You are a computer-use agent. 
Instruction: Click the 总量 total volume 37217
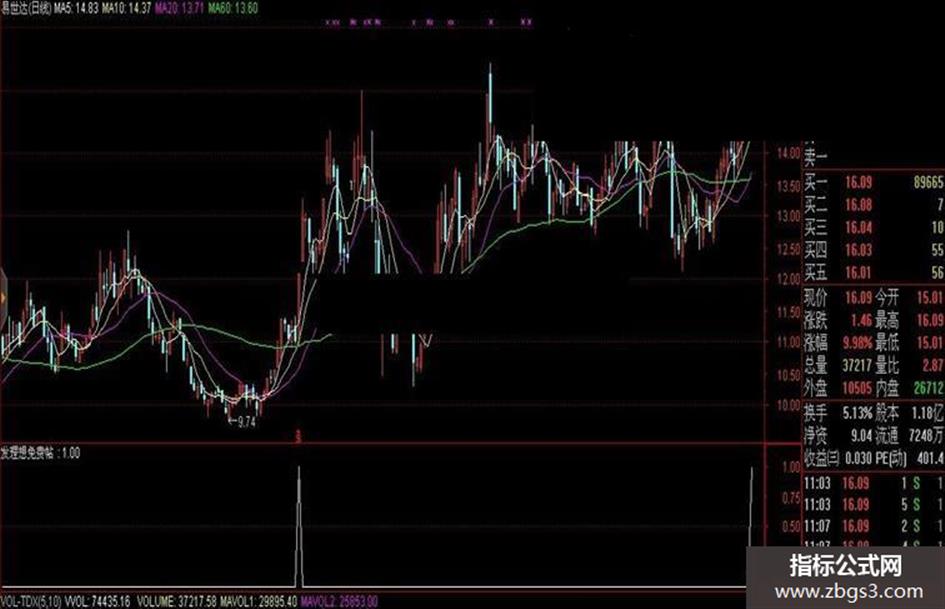[857, 365]
